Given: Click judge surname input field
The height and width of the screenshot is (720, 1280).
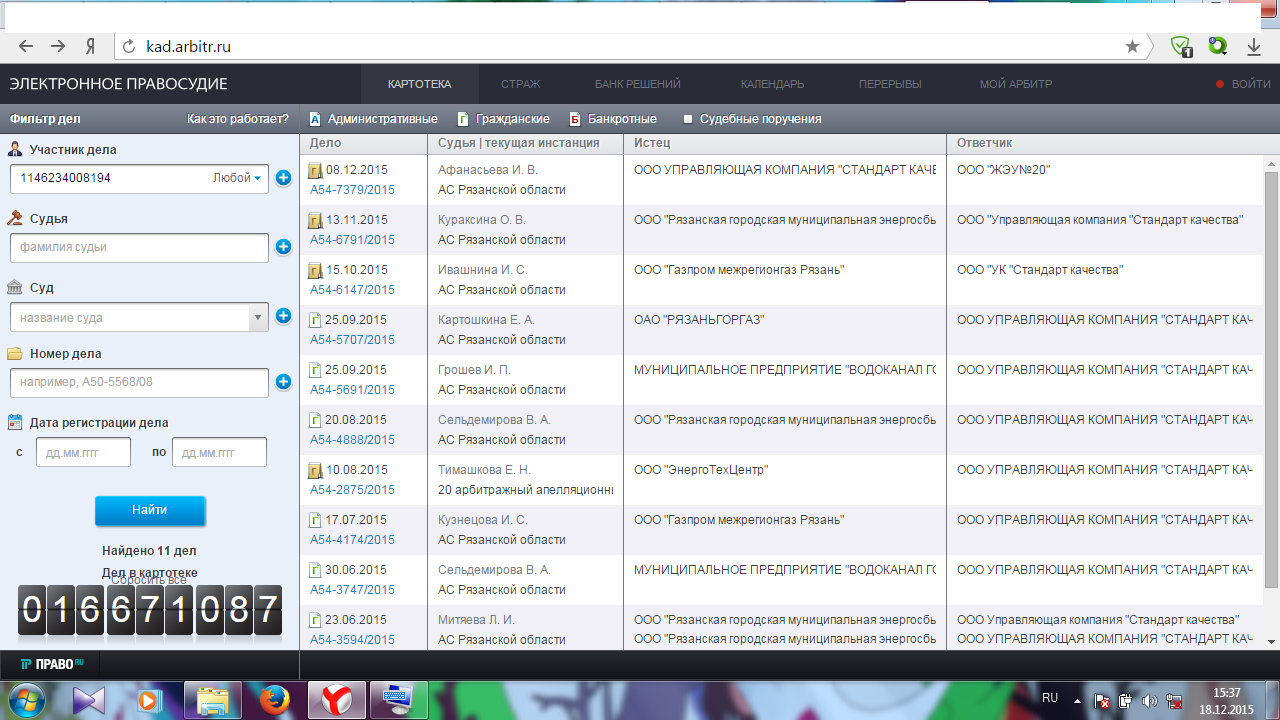Looking at the screenshot, I should [139, 247].
